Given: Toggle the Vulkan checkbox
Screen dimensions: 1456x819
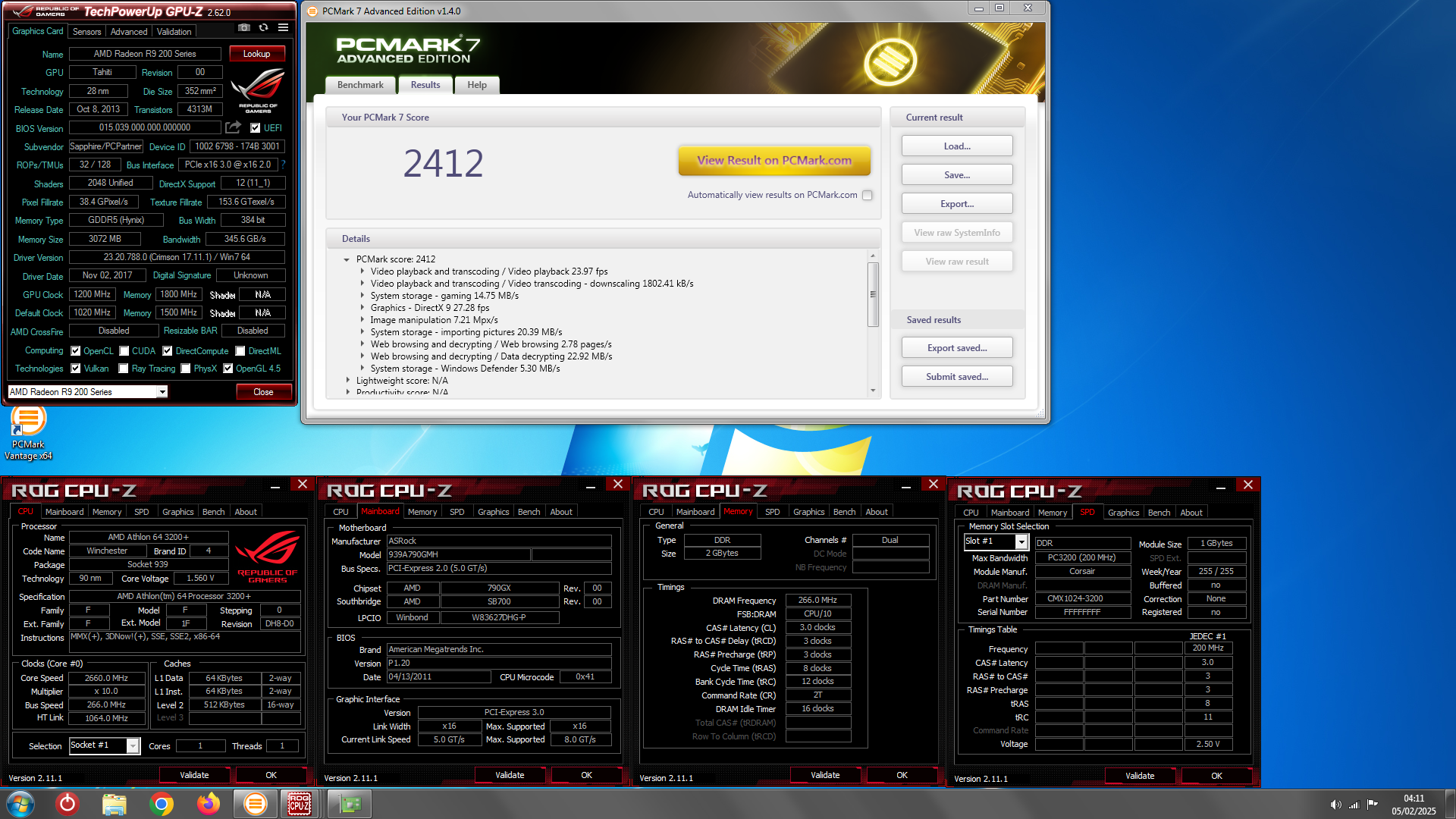Looking at the screenshot, I should (x=76, y=369).
